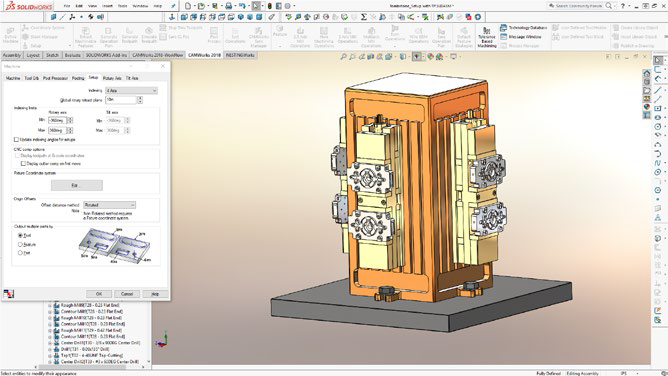Check Display cutter comp on first move
This screenshot has width=668, height=376.
pyautogui.click(x=23, y=164)
